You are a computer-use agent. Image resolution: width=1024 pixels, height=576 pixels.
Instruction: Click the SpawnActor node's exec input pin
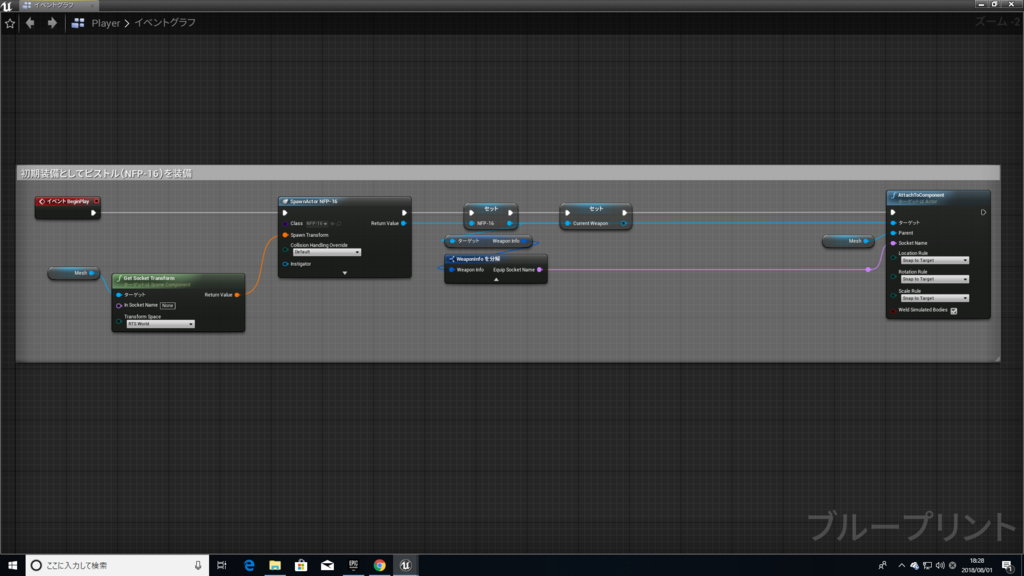(285, 213)
